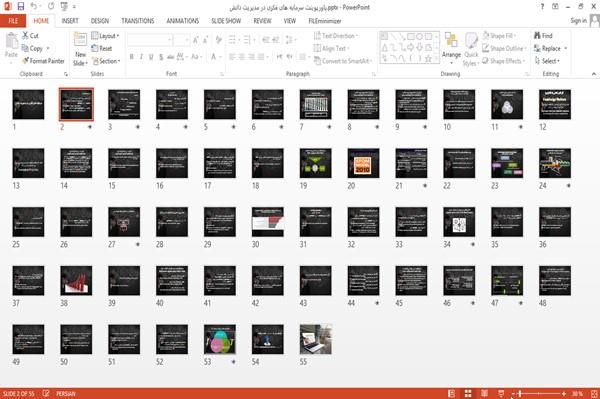Click the spell check status bar icon
This screenshot has width=600, height=399.
coord(46,393)
